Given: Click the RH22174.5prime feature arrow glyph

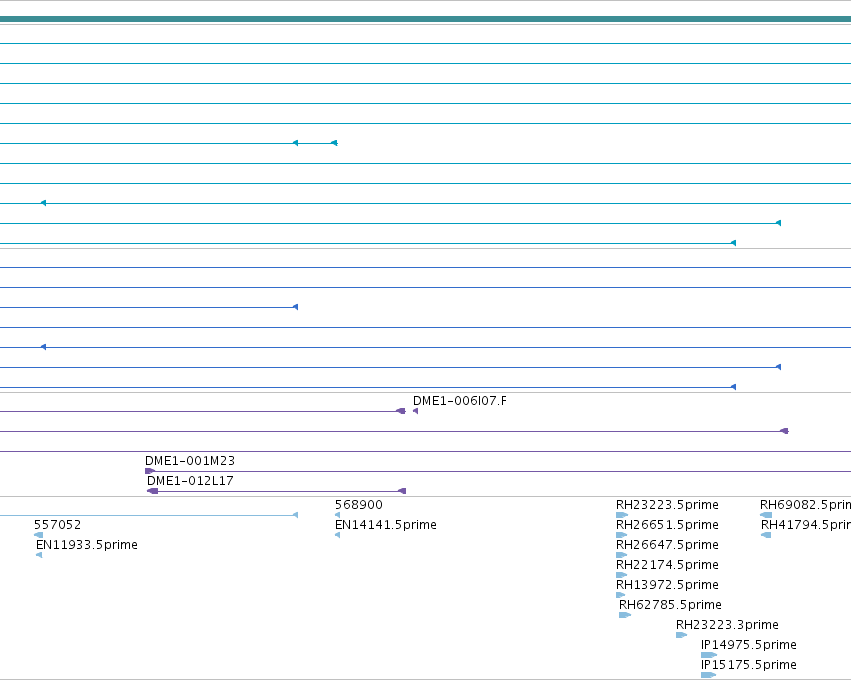Looking at the screenshot, I should click(622, 575).
